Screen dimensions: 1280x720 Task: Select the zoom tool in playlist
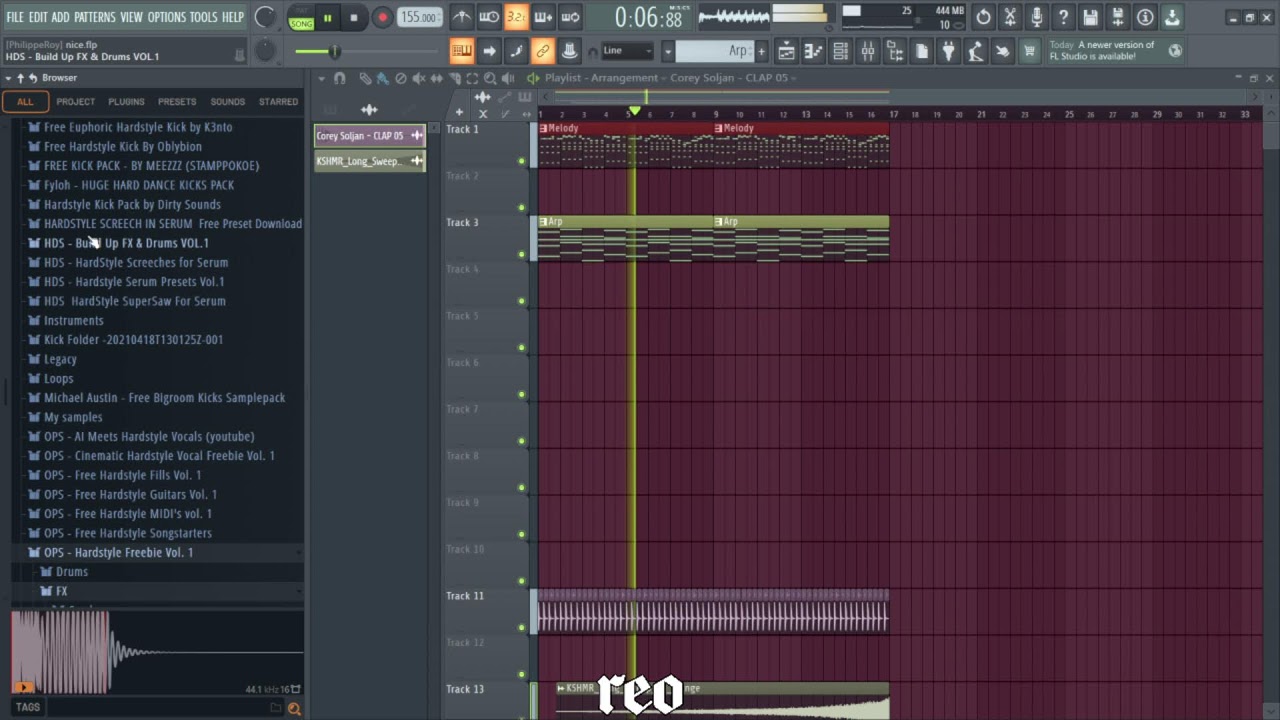(x=490, y=78)
